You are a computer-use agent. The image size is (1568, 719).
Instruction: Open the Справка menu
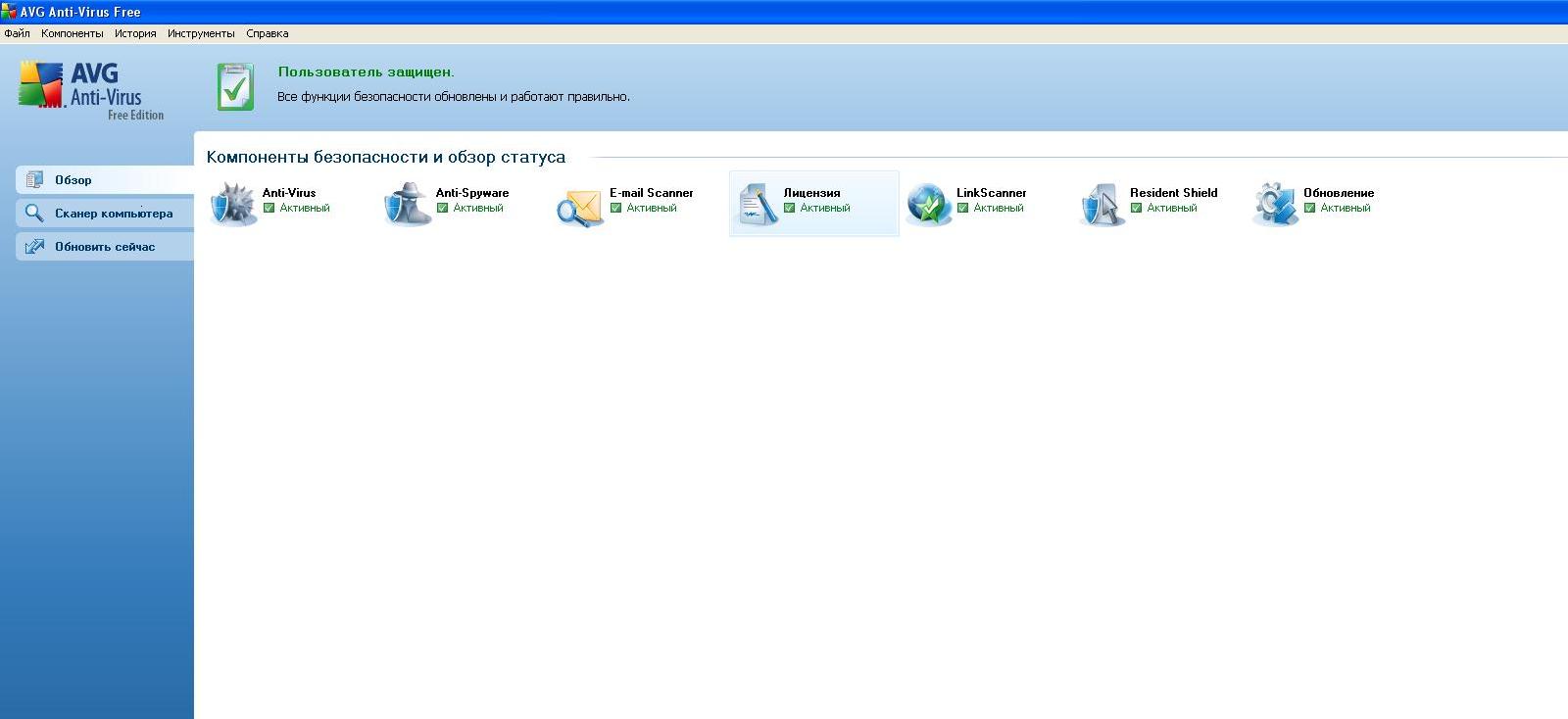tap(268, 33)
